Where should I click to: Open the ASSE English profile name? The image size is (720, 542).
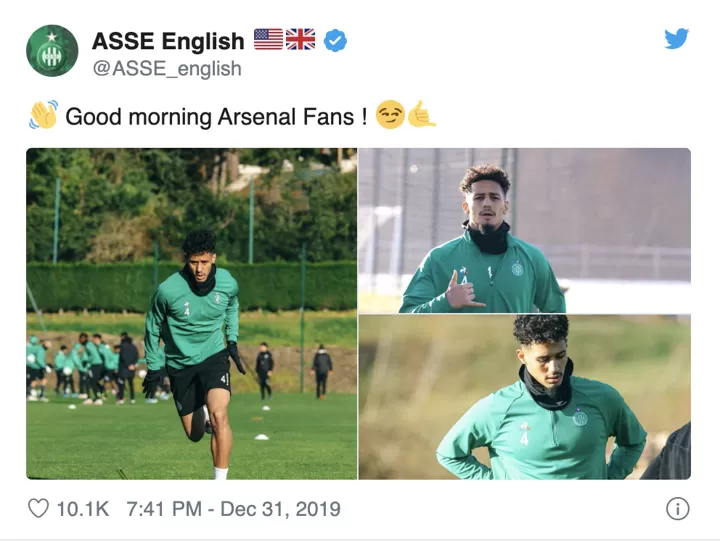click(168, 41)
